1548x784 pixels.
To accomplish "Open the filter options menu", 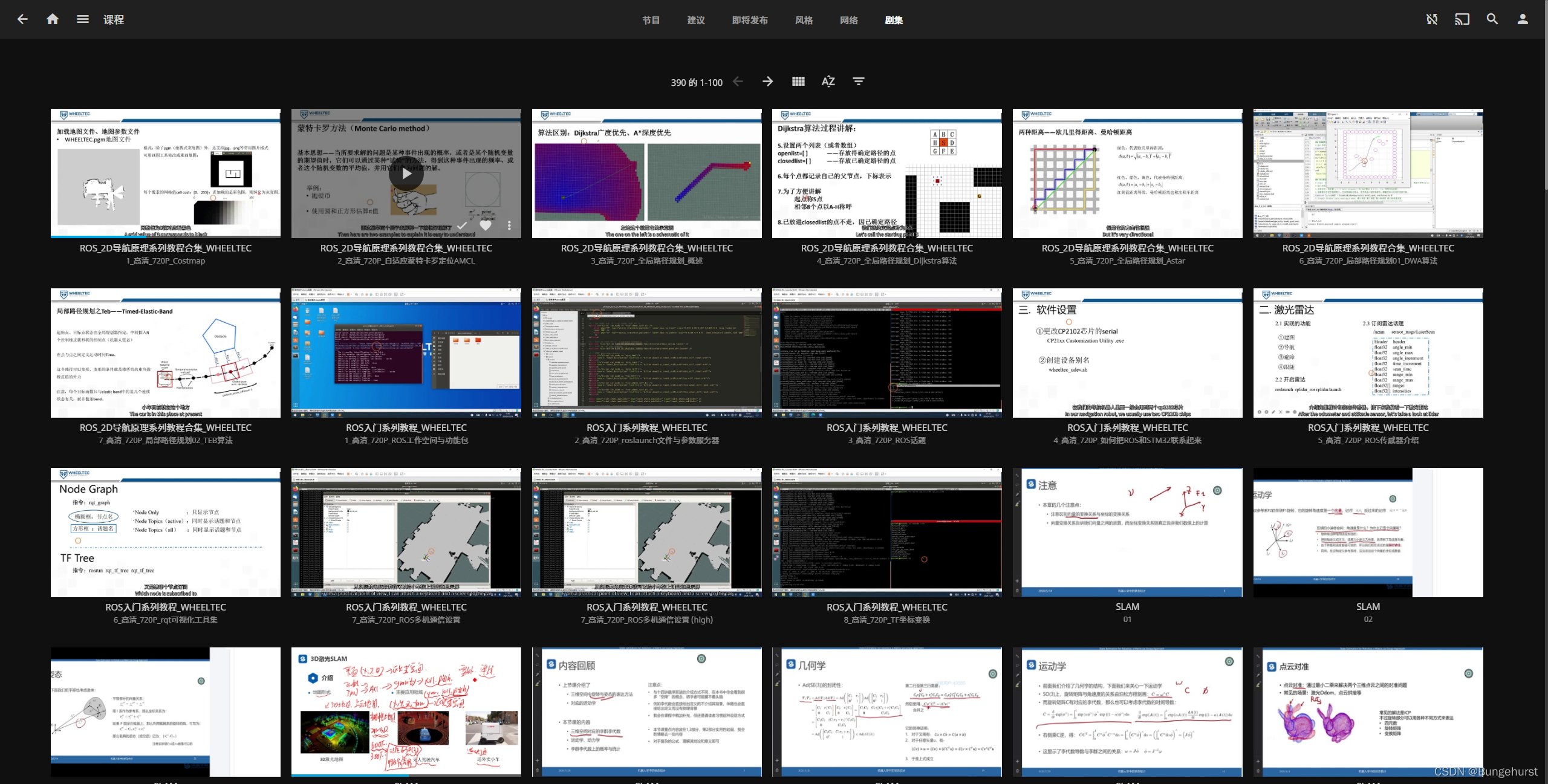I will pyautogui.click(x=858, y=82).
